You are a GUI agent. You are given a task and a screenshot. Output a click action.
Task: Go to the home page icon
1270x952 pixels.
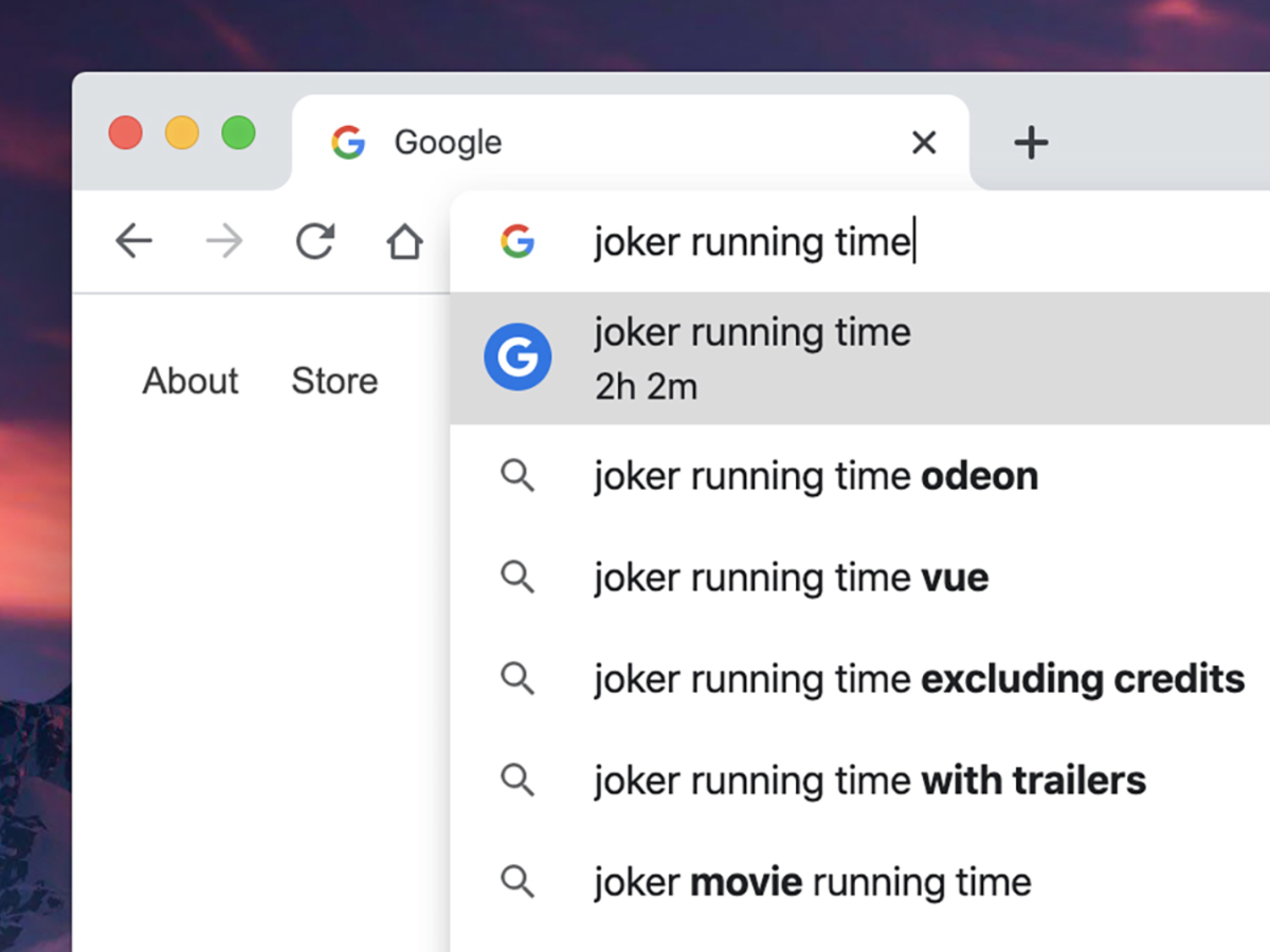[x=405, y=241]
